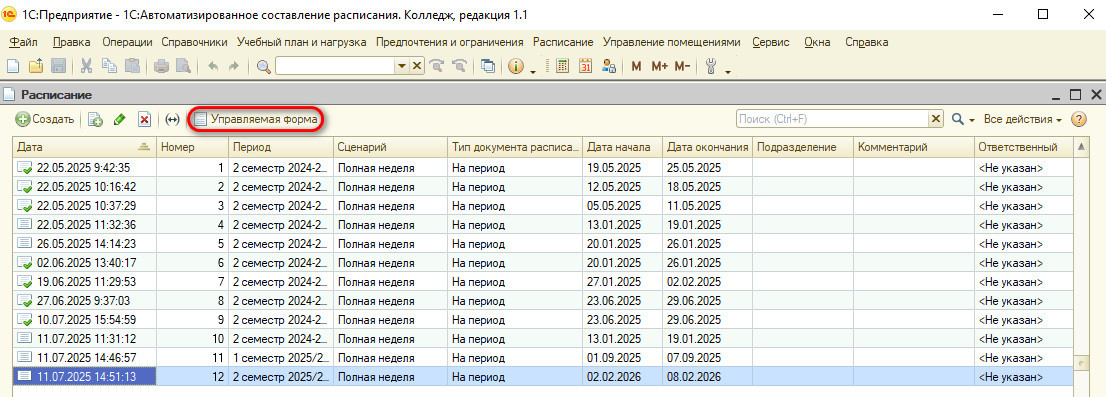Click the Save floppy disk icon
Screen dimensions: 1106x397
click(59, 66)
